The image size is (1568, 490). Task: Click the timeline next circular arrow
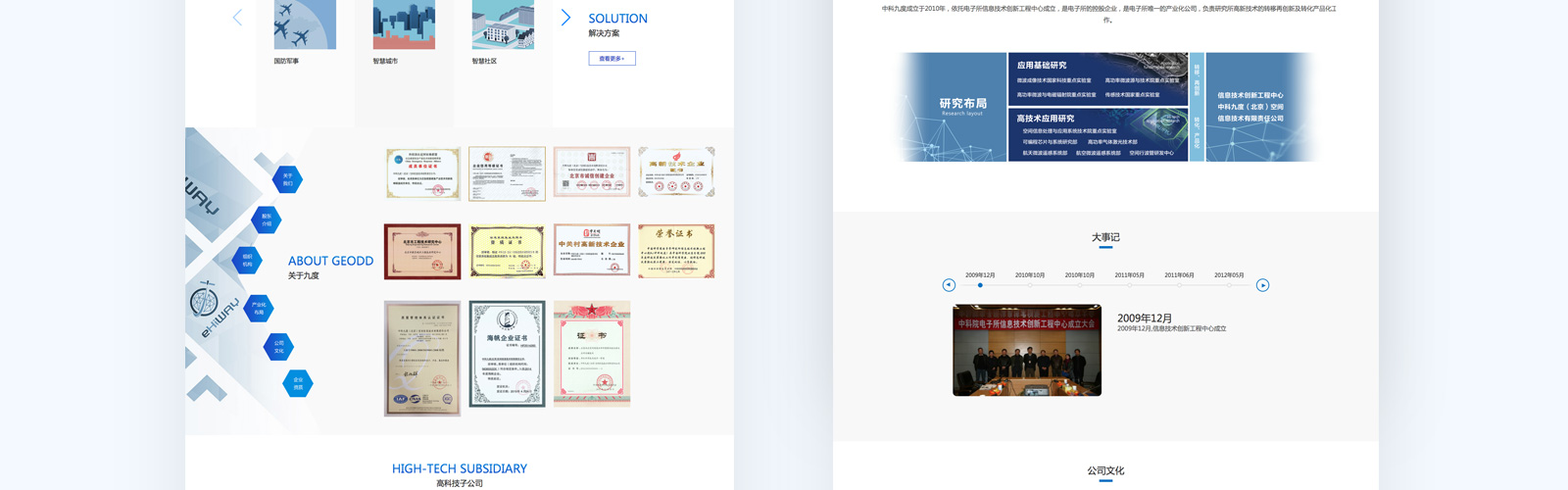click(1262, 285)
